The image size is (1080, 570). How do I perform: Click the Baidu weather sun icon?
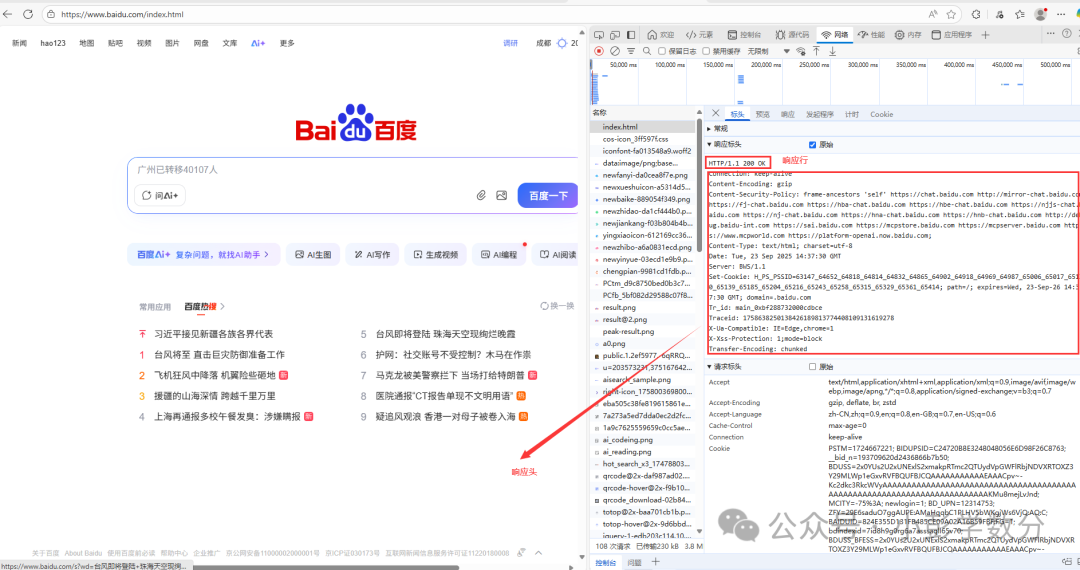tap(562, 43)
